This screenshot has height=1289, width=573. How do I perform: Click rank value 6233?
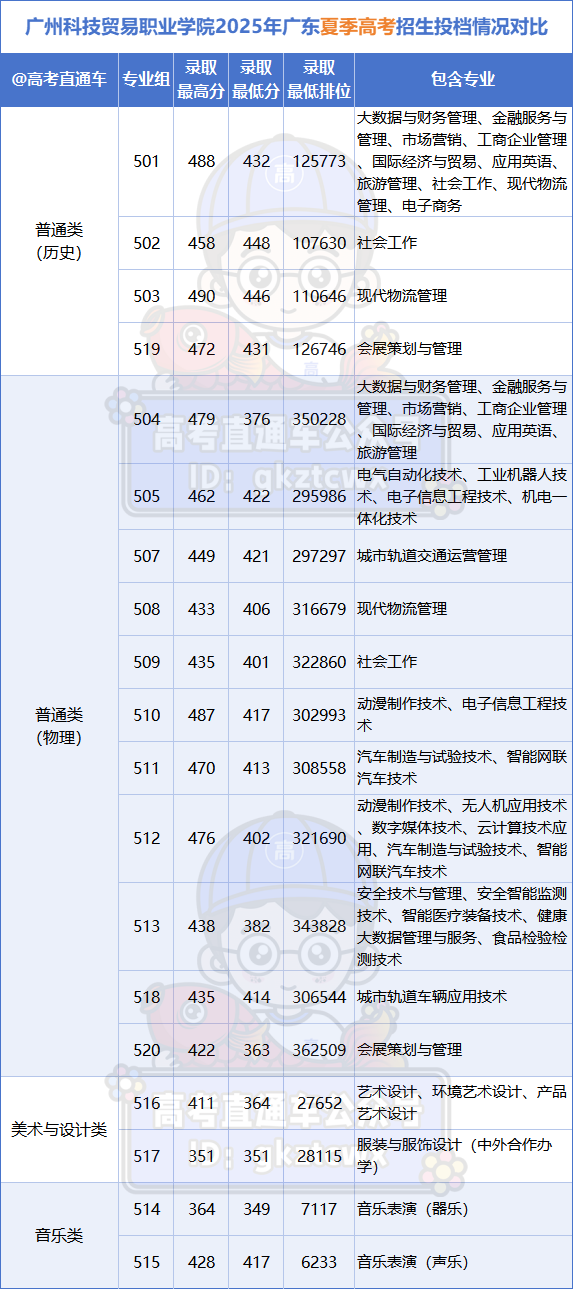(319, 1262)
